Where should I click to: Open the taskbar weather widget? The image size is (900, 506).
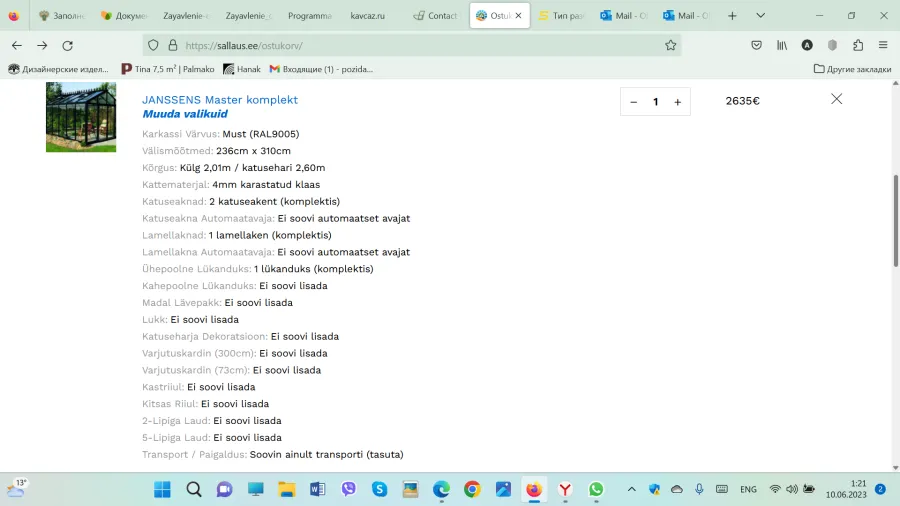click(x=16, y=489)
